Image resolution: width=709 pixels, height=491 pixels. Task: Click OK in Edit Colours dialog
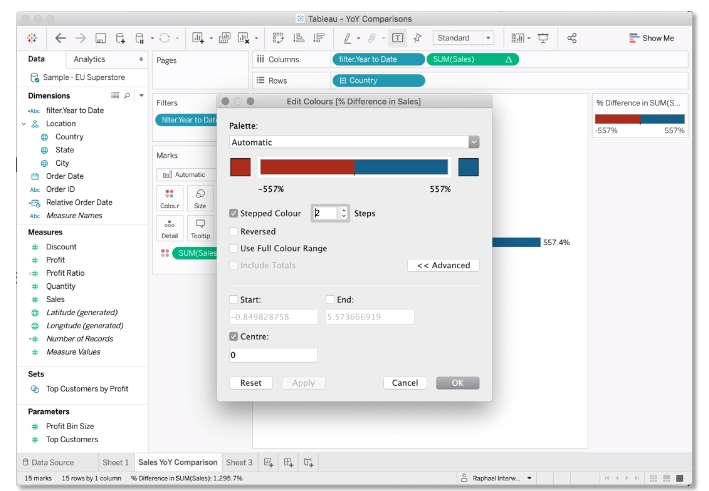[x=458, y=383]
